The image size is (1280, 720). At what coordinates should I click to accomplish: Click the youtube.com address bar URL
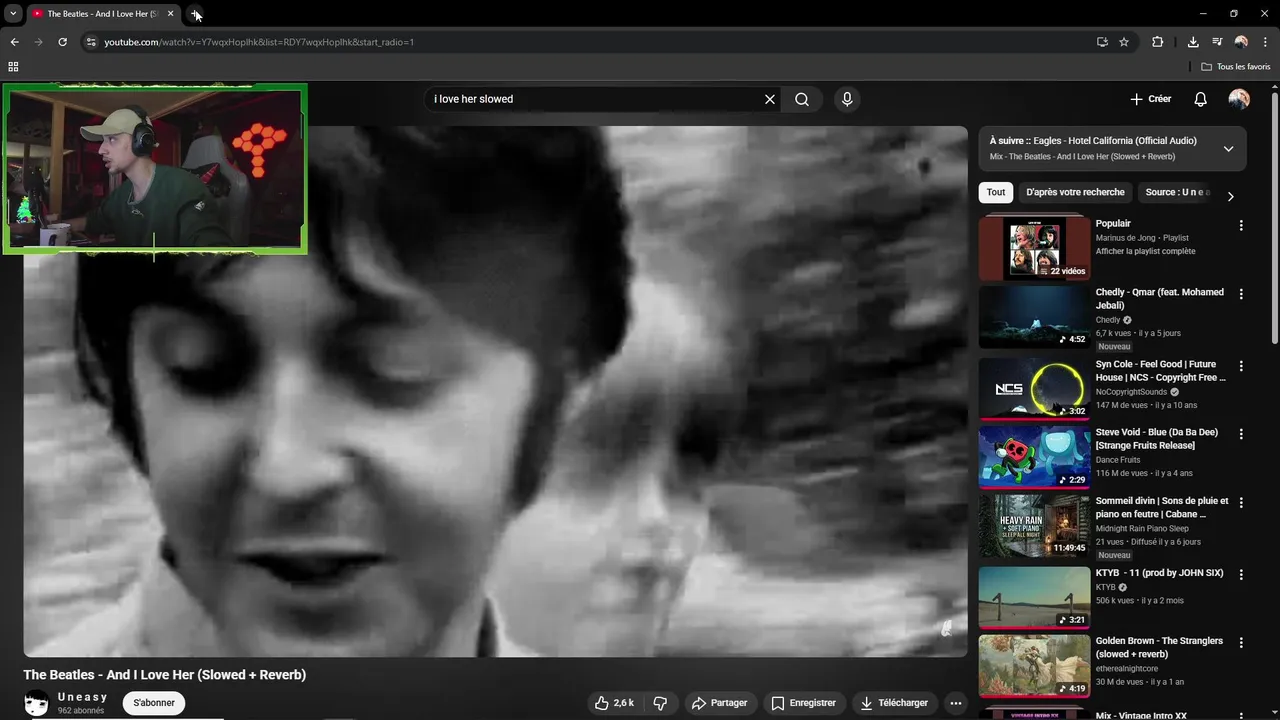point(259,42)
